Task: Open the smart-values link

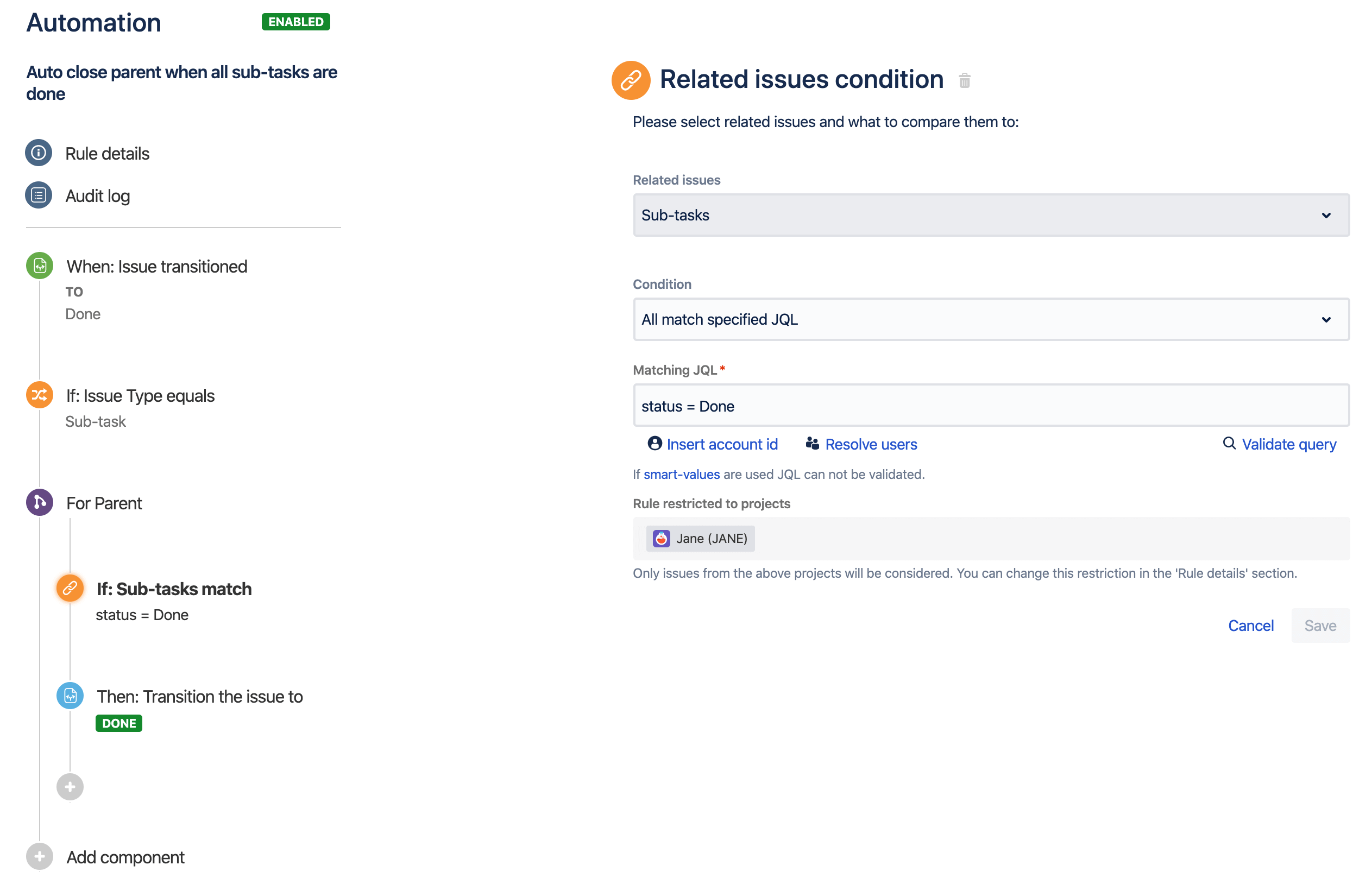Action: [x=682, y=474]
